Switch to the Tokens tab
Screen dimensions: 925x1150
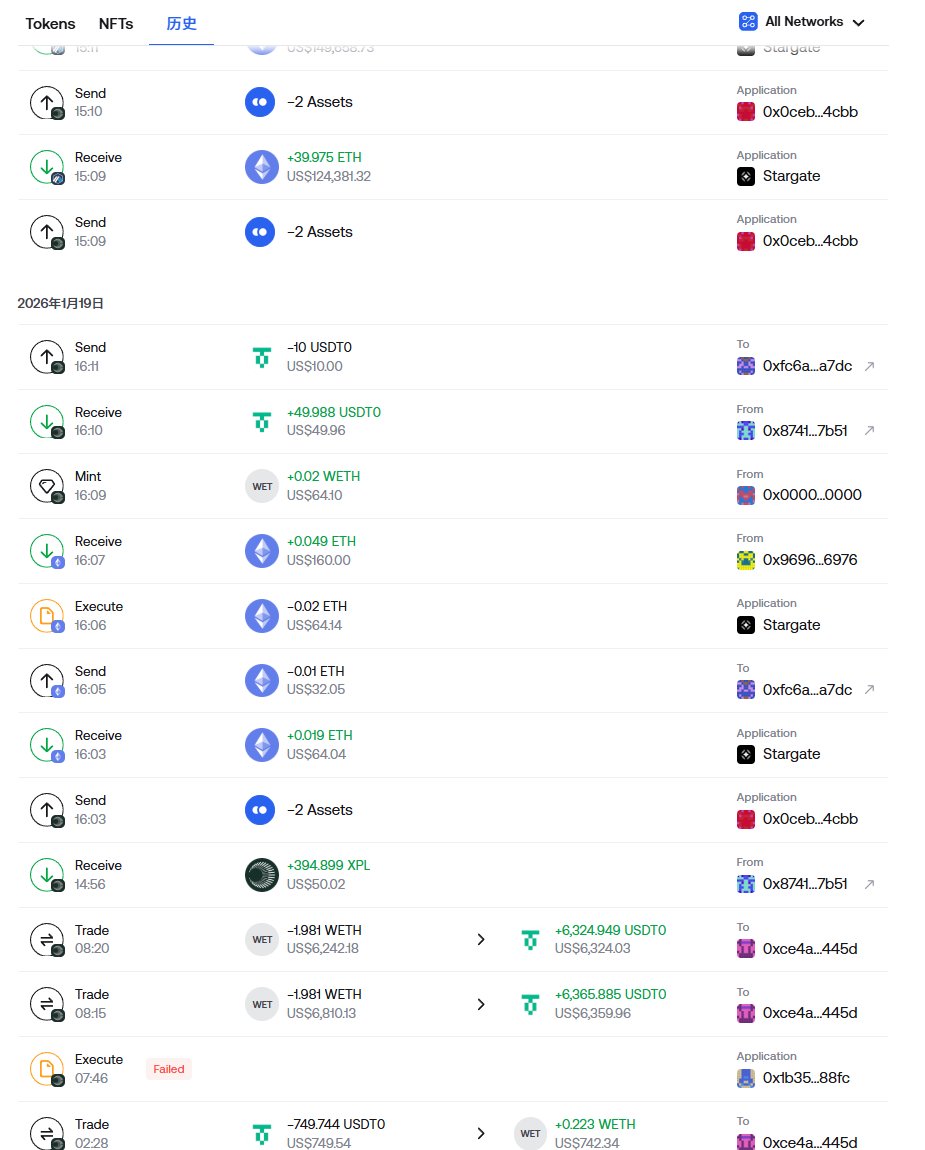51,23
